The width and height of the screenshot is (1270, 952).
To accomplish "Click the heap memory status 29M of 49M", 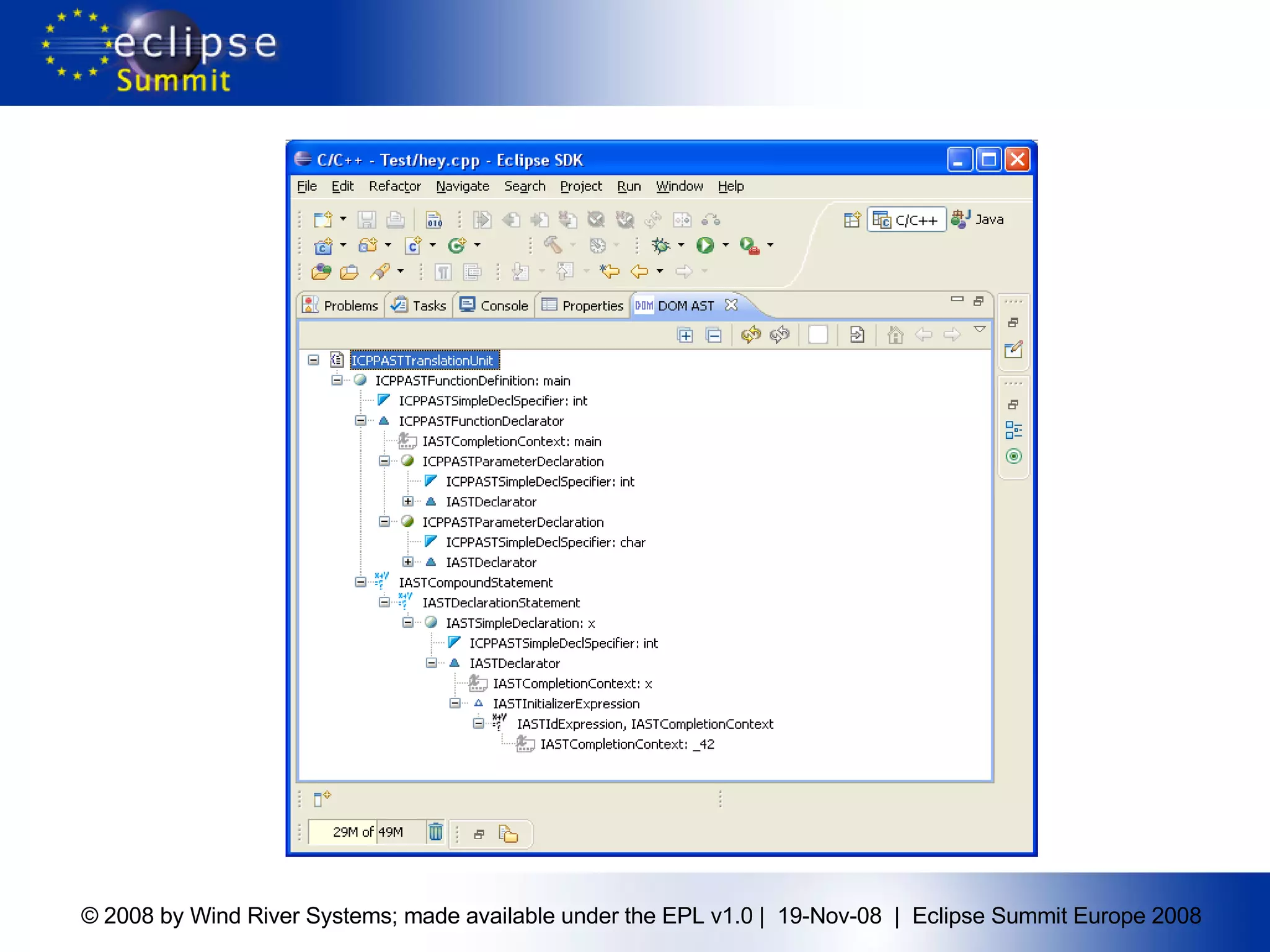I will [367, 832].
